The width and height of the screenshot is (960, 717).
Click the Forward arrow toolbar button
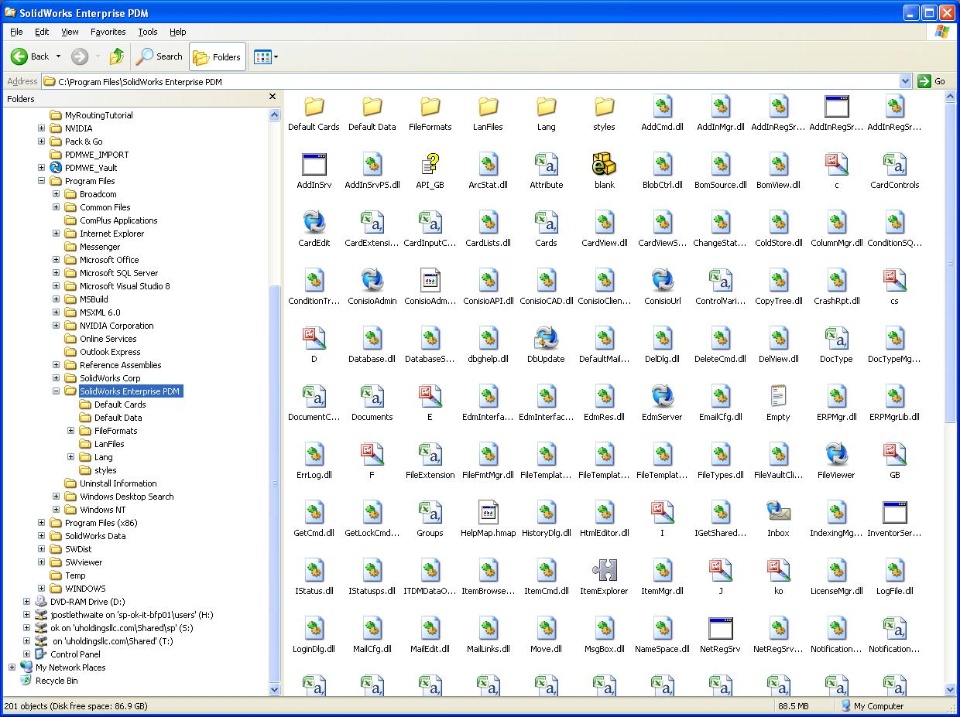click(80, 57)
